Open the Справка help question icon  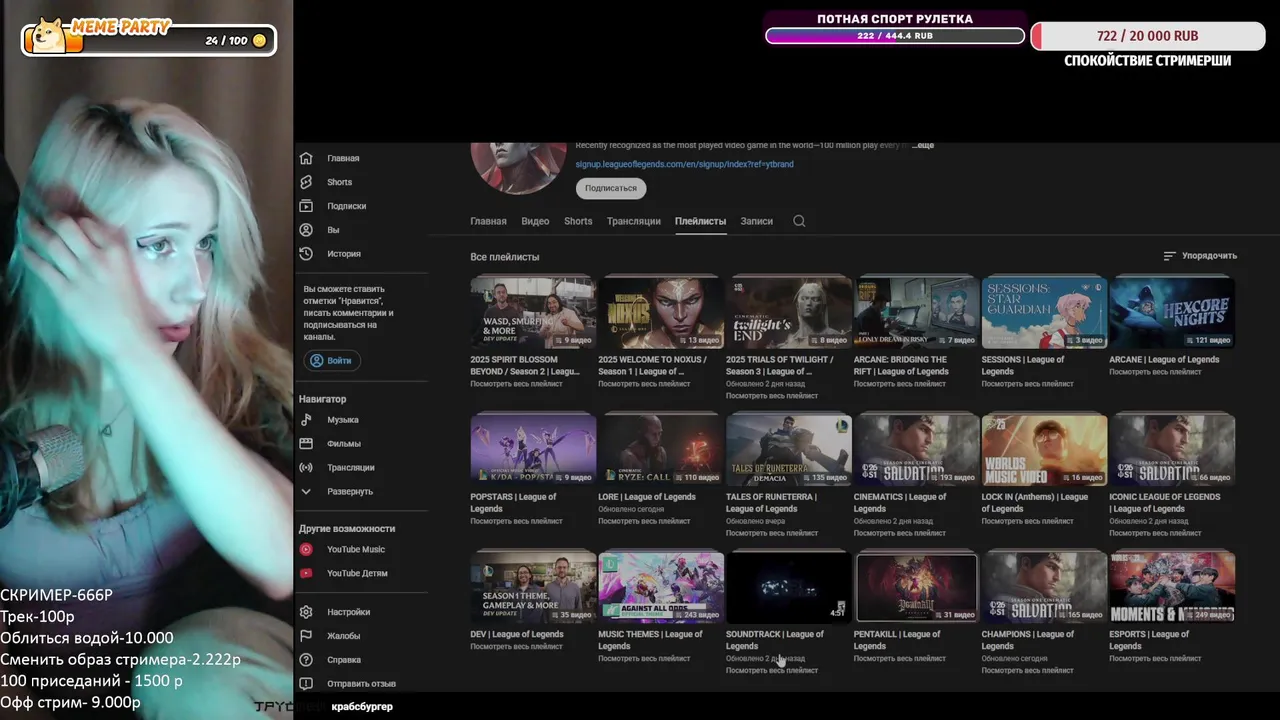[x=306, y=660]
